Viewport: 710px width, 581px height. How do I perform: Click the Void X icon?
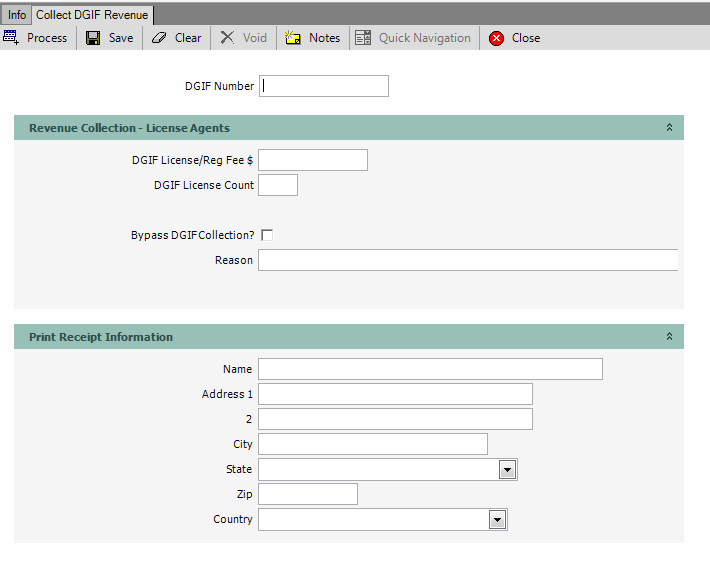tap(228, 38)
